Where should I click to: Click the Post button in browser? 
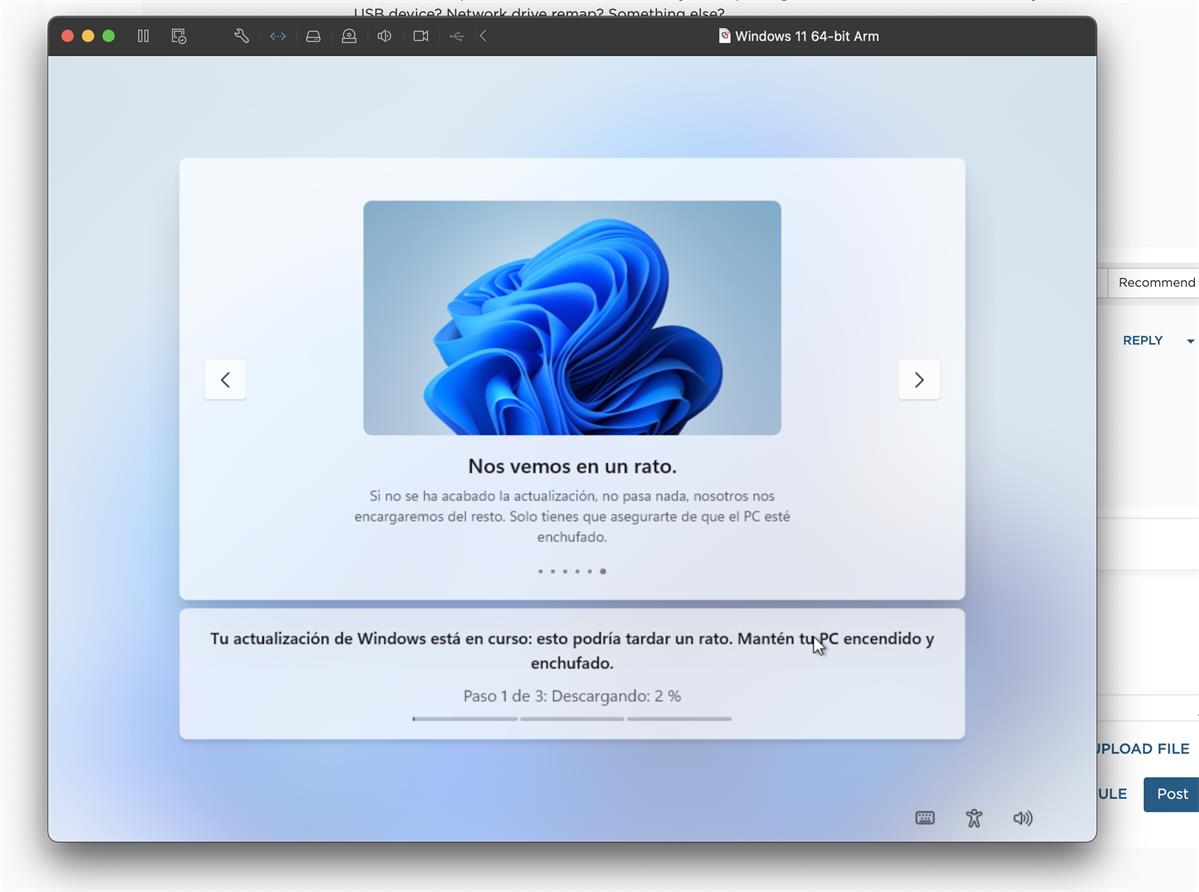point(1171,794)
